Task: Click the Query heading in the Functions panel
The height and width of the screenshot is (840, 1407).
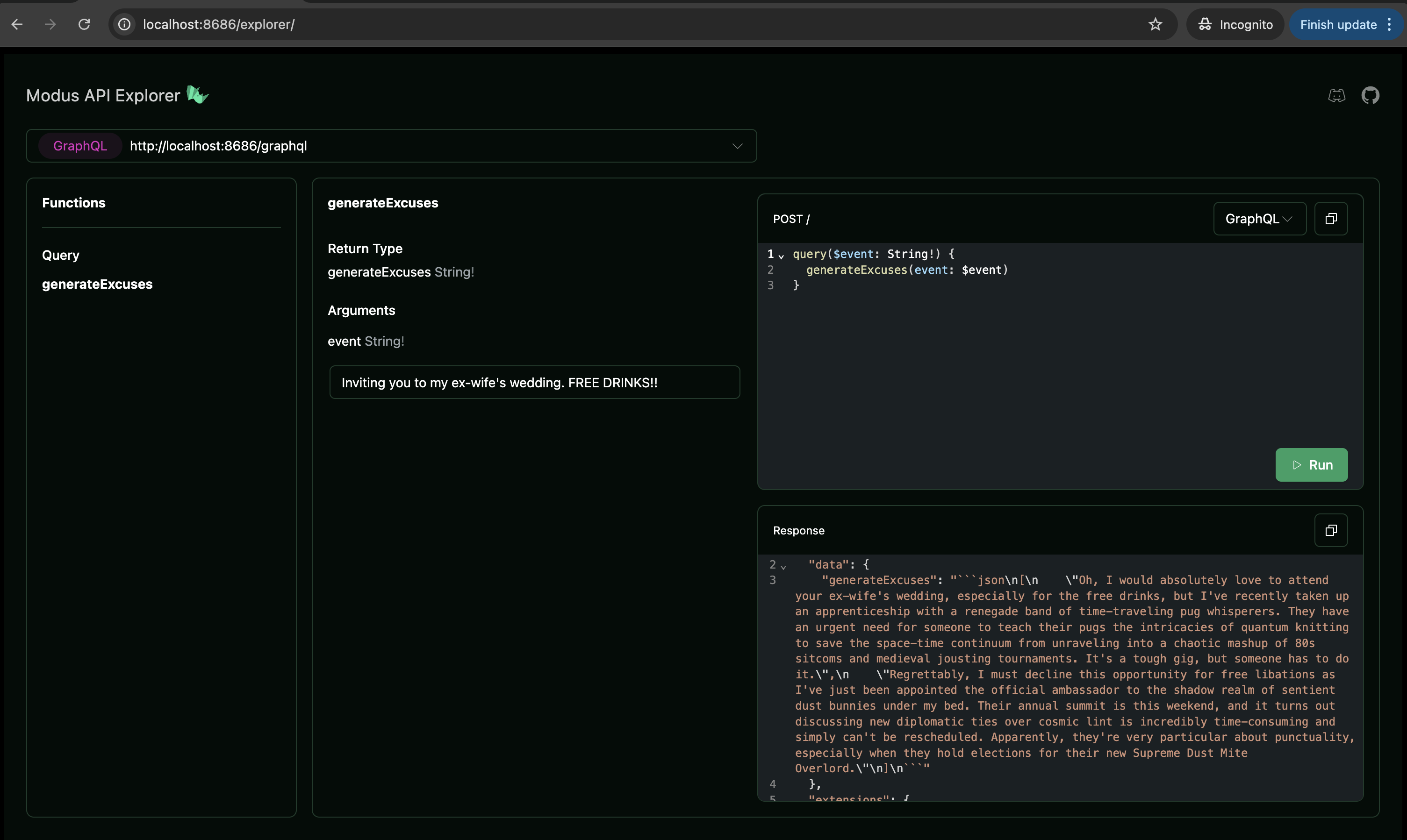Action: click(x=61, y=255)
